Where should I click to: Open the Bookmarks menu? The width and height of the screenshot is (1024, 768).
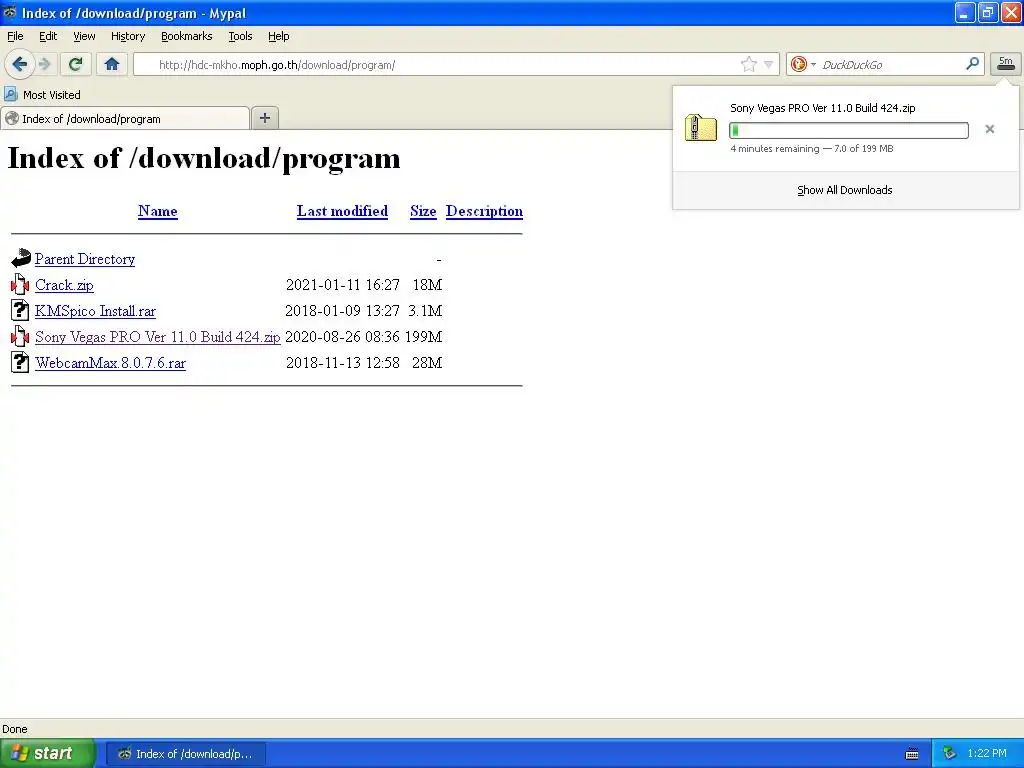point(186,36)
